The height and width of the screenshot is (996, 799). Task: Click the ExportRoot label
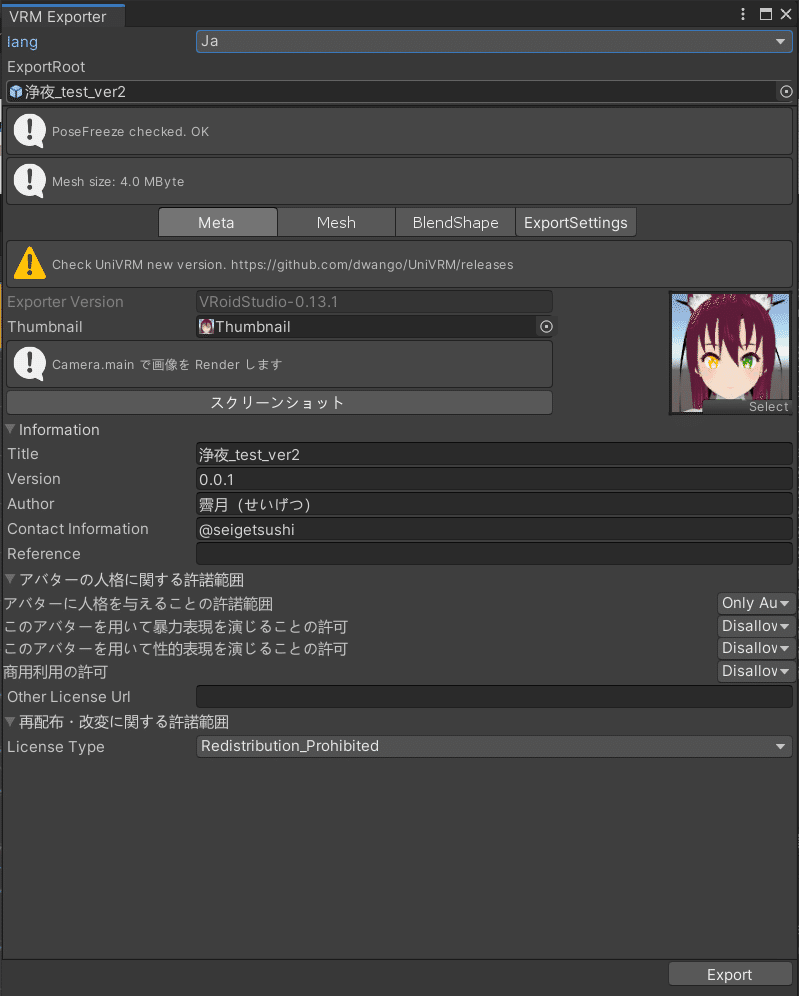pyautogui.click(x=46, y=67)
